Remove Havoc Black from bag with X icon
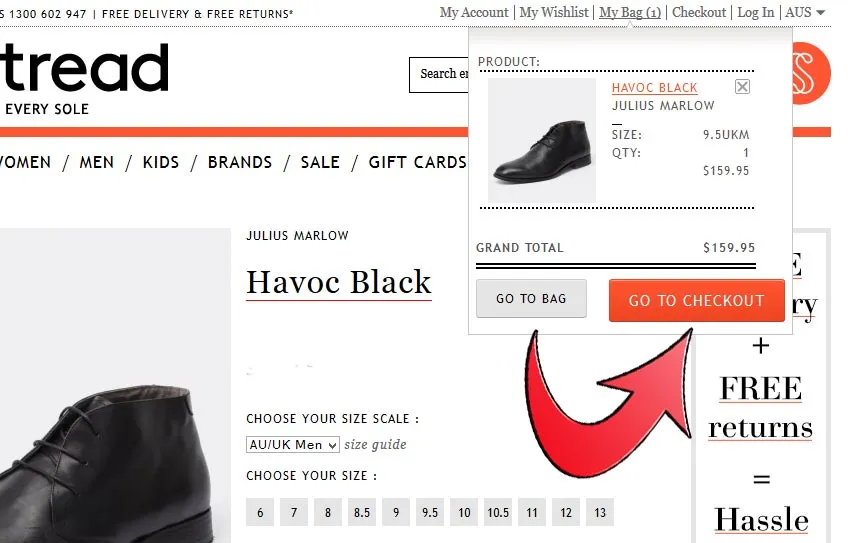The image size is (861, 543). pyautogui.click(x=742, y=87)
